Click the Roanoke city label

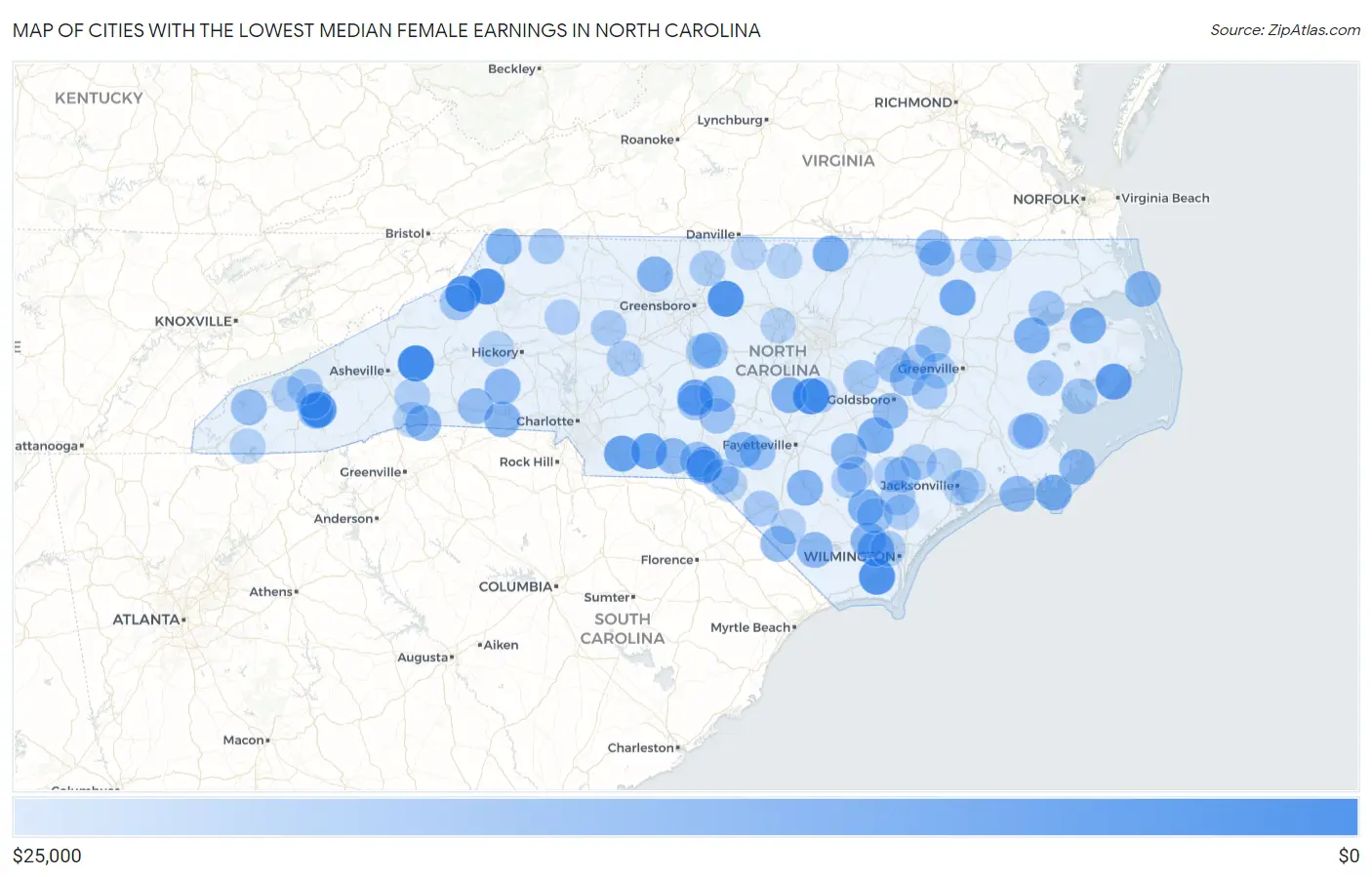pos(647,140)
